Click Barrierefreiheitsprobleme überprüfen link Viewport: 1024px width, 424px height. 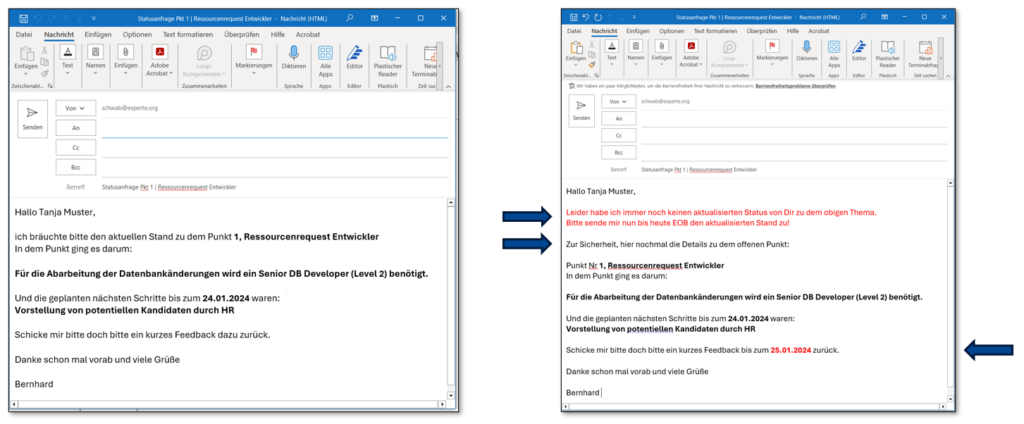(x=795, y=86)
